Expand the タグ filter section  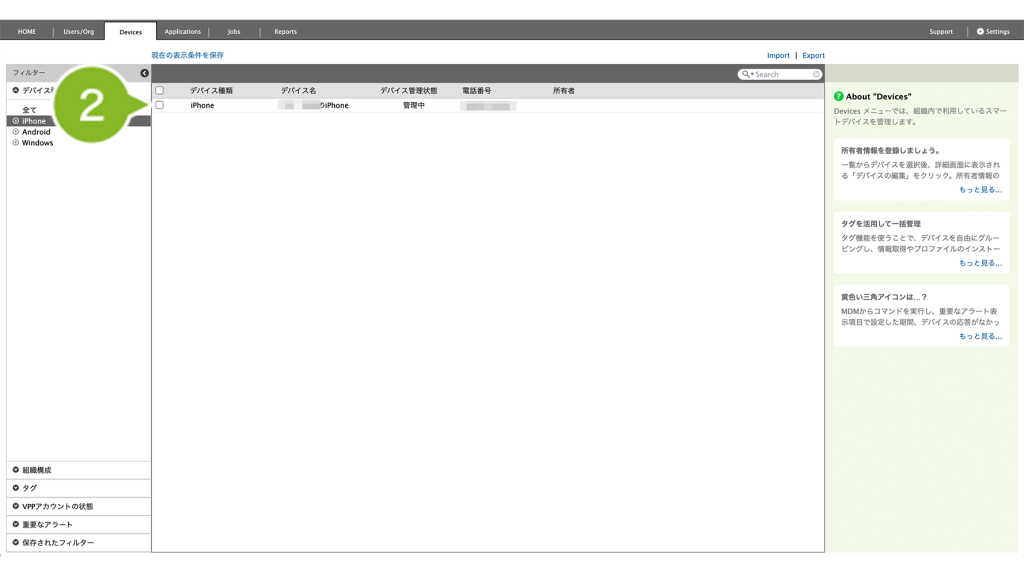click(x=16, y=488)
